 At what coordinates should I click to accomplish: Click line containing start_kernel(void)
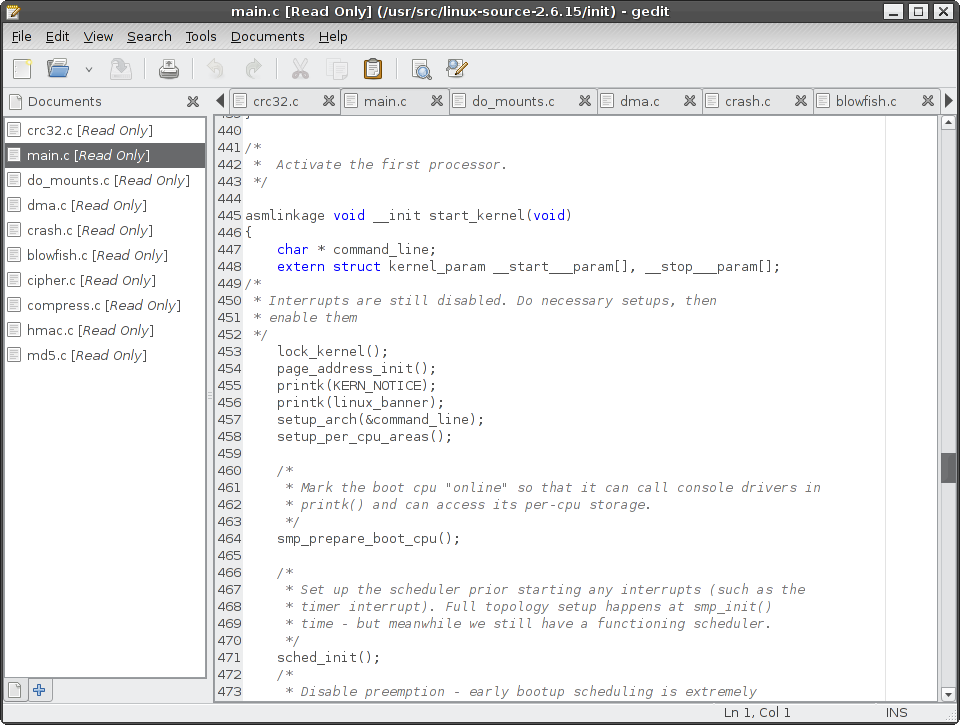pos(408,216)
